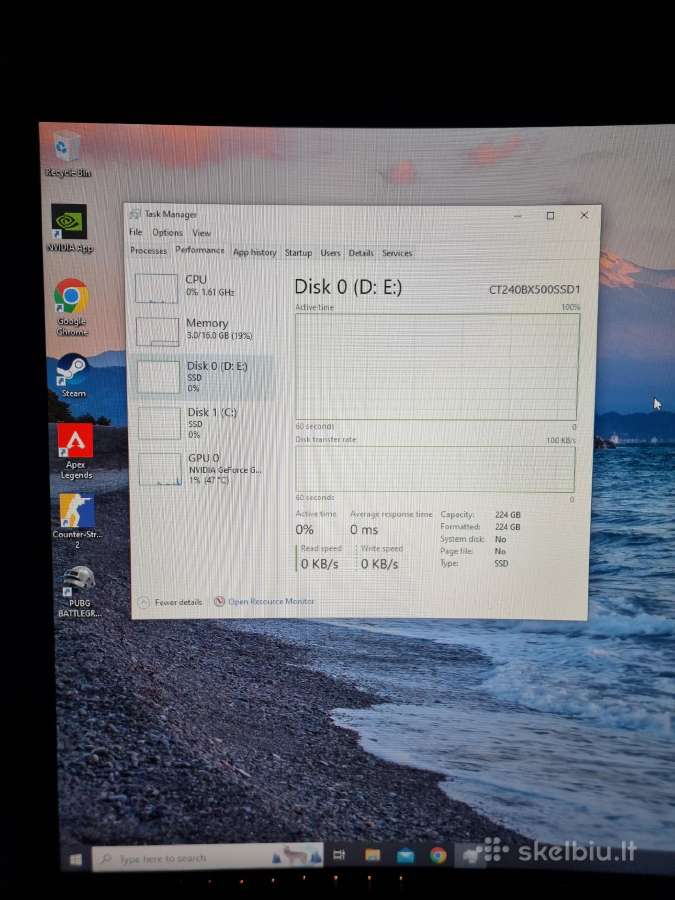675x900 pixels.
Task: Click the Disk transfer rate graph
Action: [x=435, y=469]
